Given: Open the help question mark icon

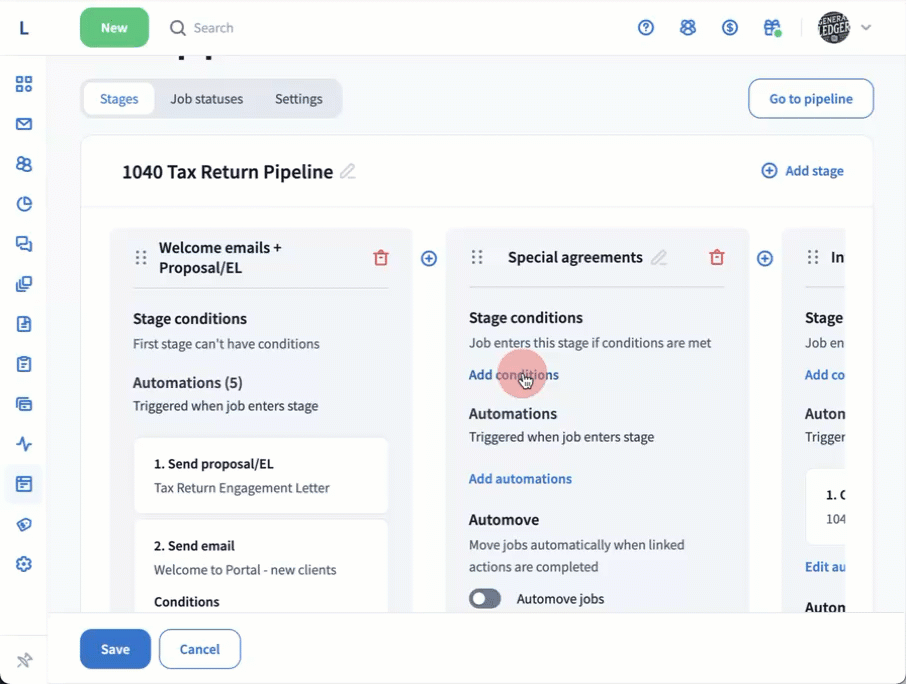Looking at the screenshot, I should (646, 28).
